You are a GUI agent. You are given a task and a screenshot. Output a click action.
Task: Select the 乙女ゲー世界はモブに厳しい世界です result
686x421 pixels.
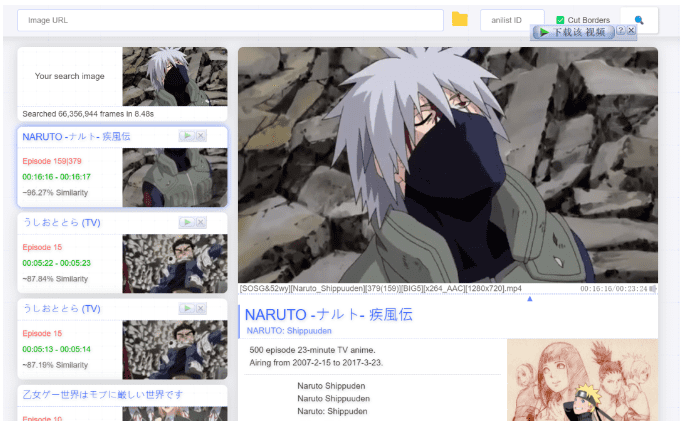click(x=103, y=395)
